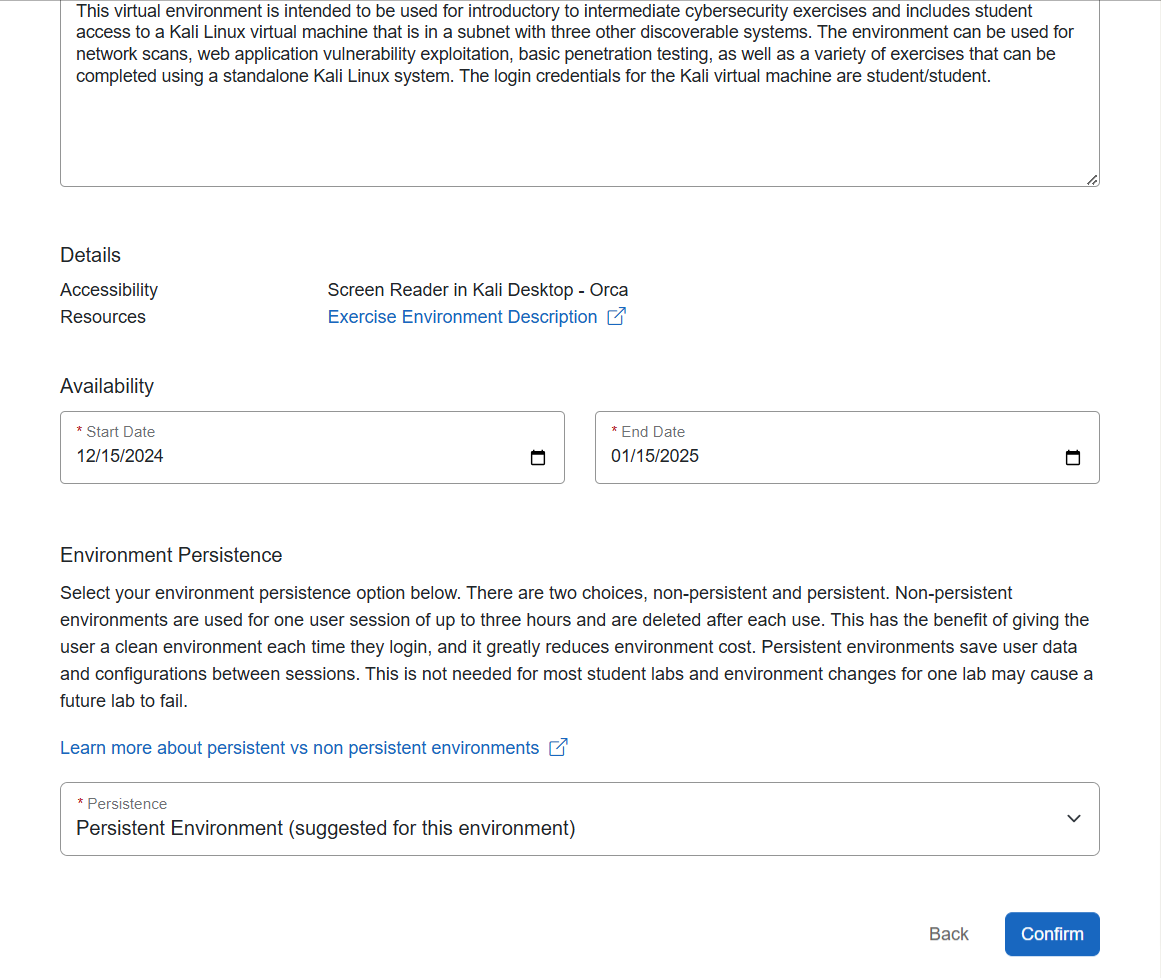The height and width of the screenshot is (978, 1161).
Task: Expand the Persistence dropdown chevron
Action: [1074, 818]
